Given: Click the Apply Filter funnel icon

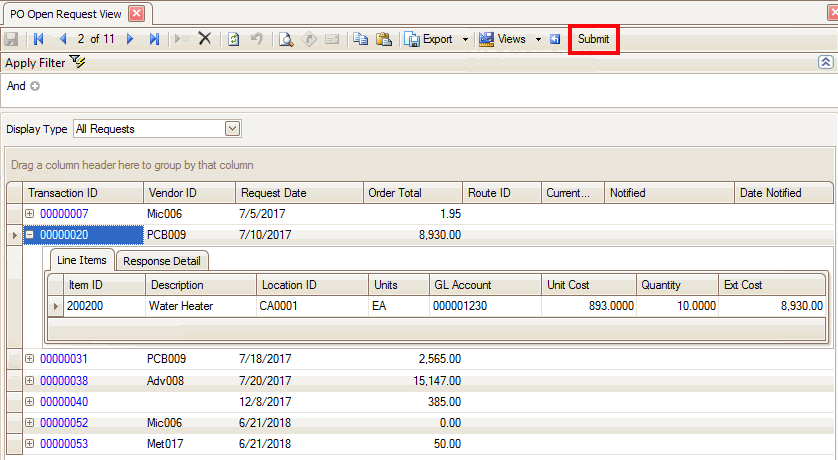Looking at the screenshot, I should pyautogui.click(x=78, y=62).
